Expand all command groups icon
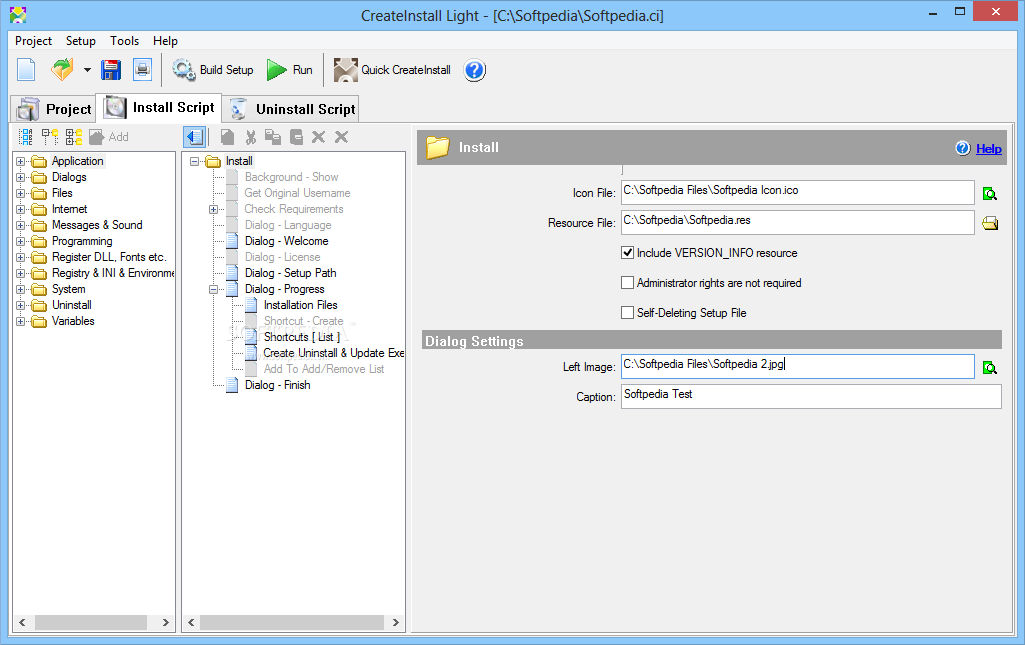The height and width of the screenshot is (645, 1025). 74,137
